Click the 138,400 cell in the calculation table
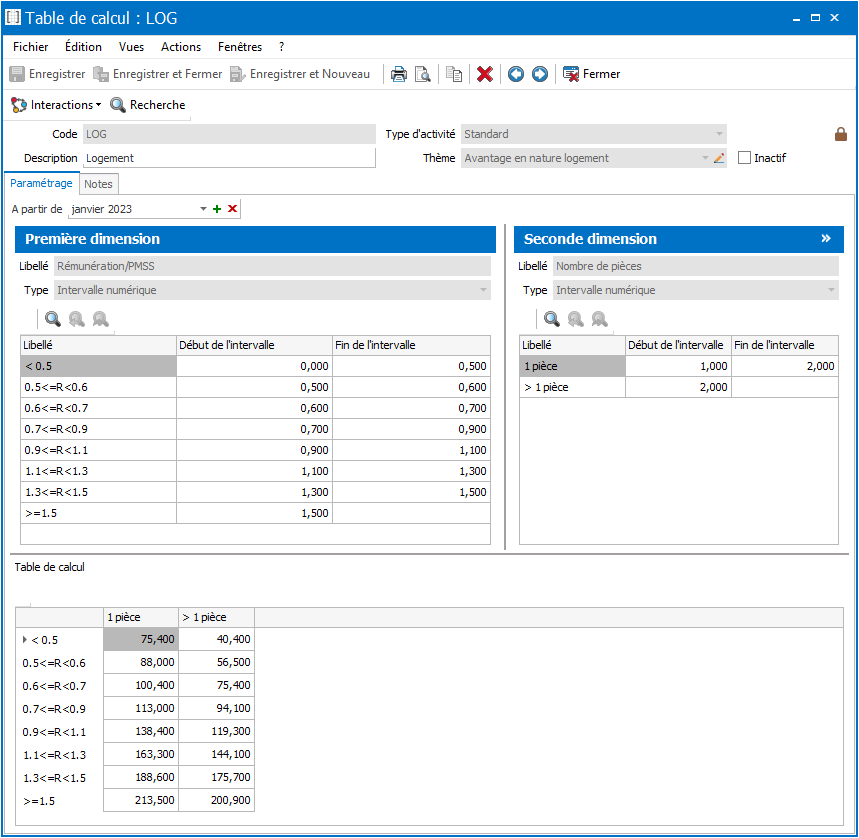 (141, 731)
